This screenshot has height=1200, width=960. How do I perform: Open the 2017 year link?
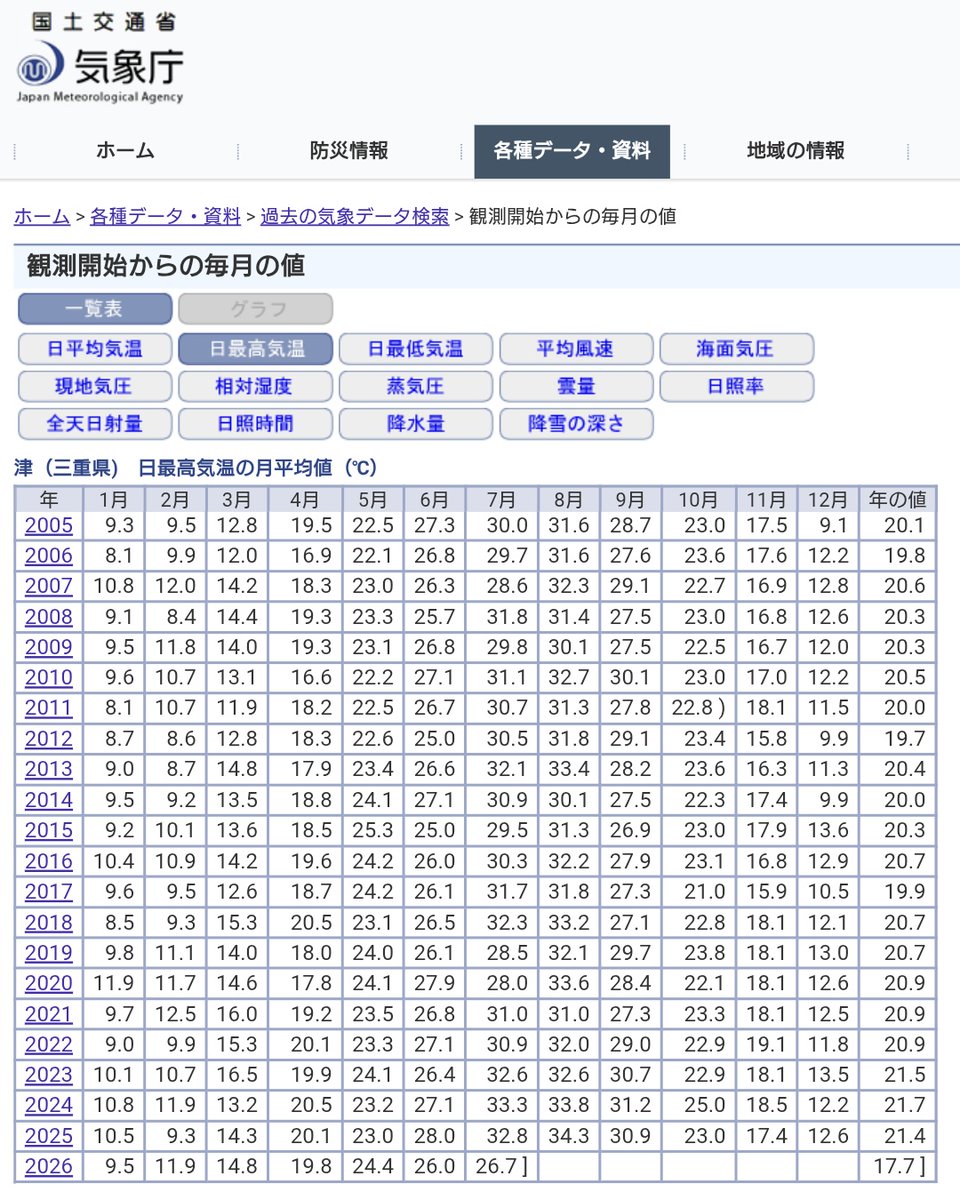(49, 891)
